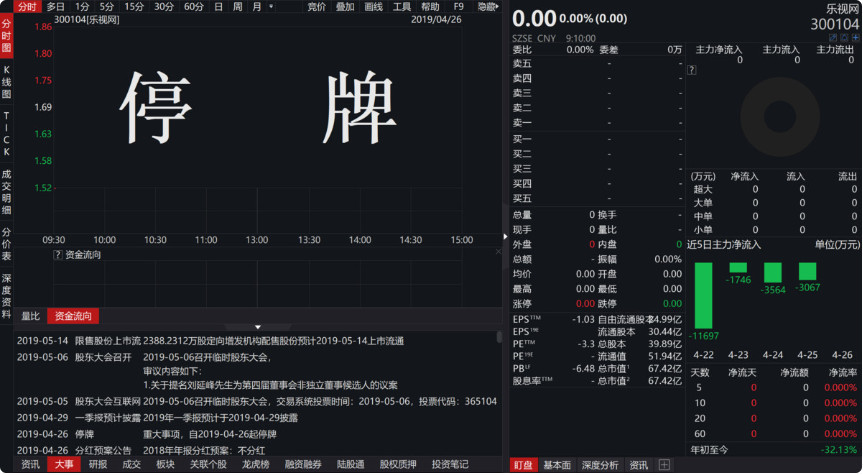Viewport: 863px width, 475px height.
Task: Select the 1分 period
Action: [x=83, y=7]
